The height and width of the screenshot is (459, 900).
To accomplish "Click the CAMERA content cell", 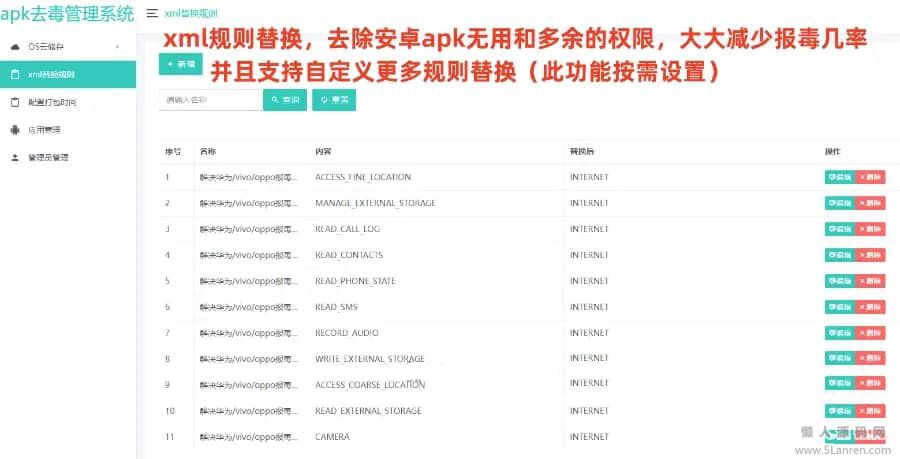I will coord(332,437).
